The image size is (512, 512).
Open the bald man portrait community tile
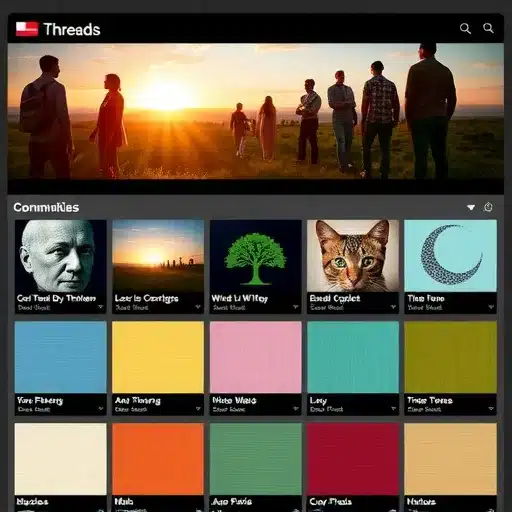pyautogui.click(x=61, y=256)
